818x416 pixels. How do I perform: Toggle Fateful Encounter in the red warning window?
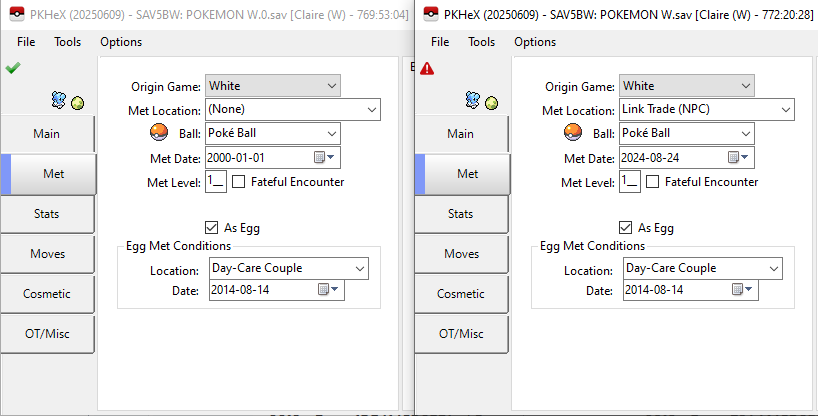point(653,182)
